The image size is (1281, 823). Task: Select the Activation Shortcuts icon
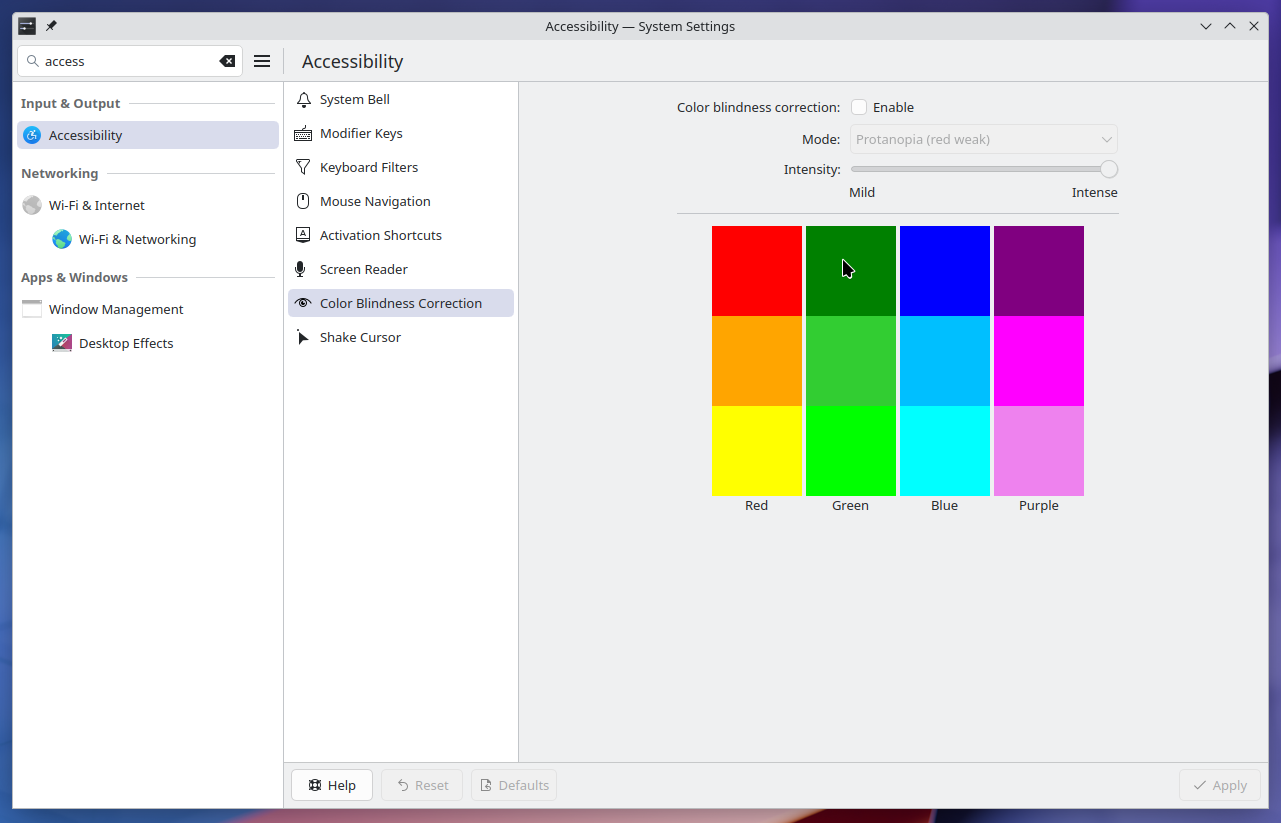(x=304, y=235)
